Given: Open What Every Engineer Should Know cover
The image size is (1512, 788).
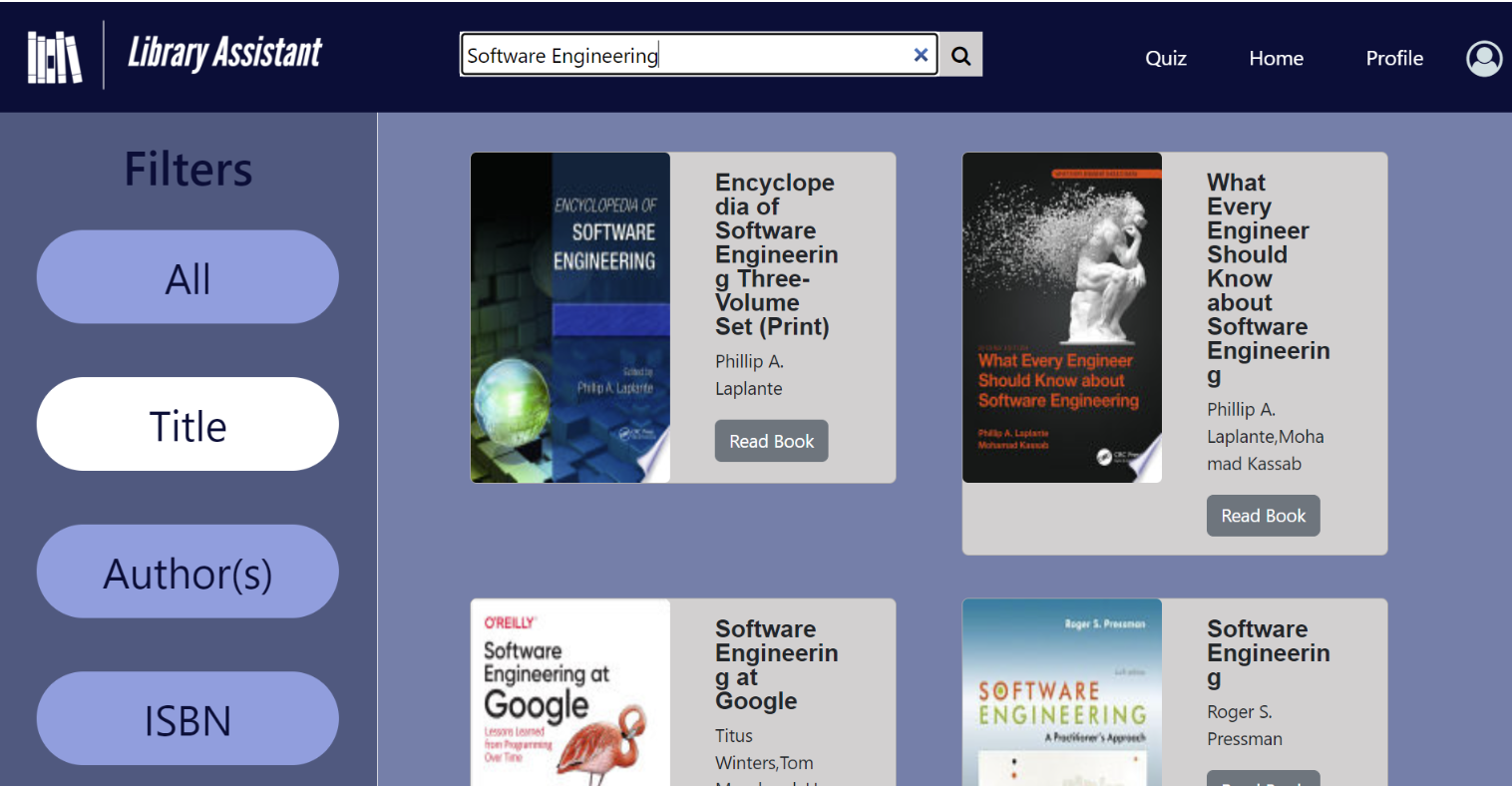Looking at the screenshot, I should [x=1062, y=317].
